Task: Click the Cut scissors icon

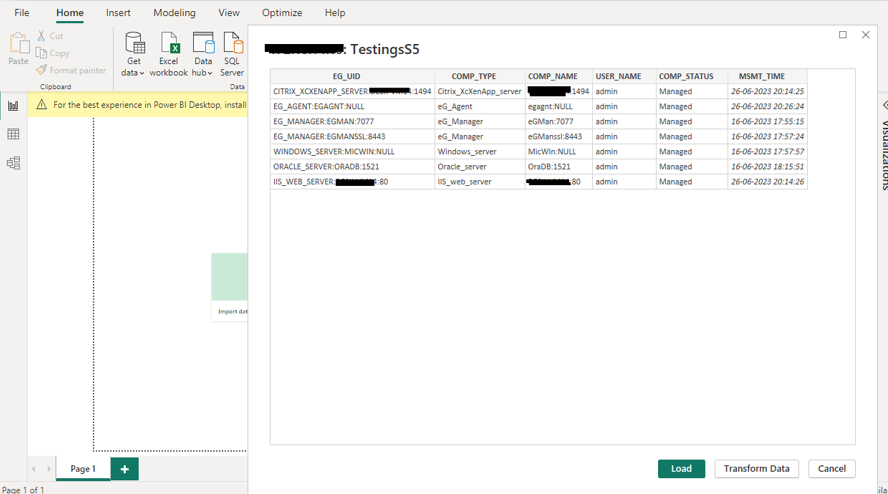Action: point(41,36)
